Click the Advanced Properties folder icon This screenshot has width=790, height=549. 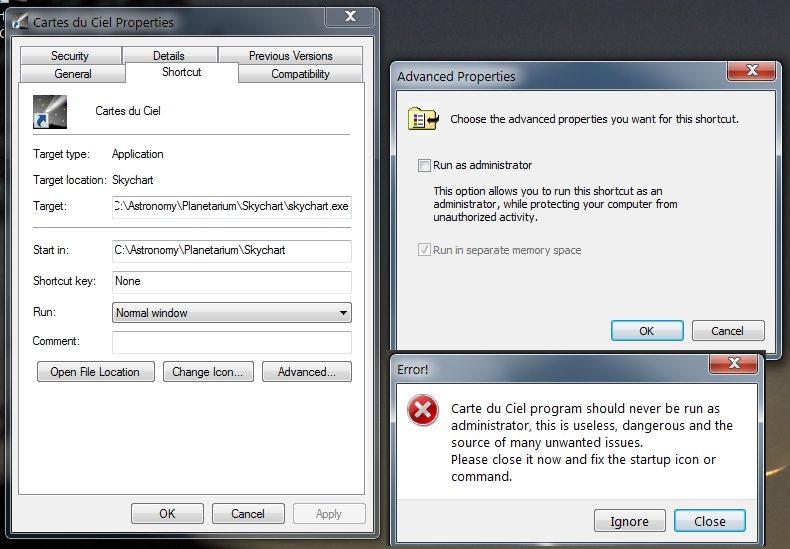(x=423, y=119)
